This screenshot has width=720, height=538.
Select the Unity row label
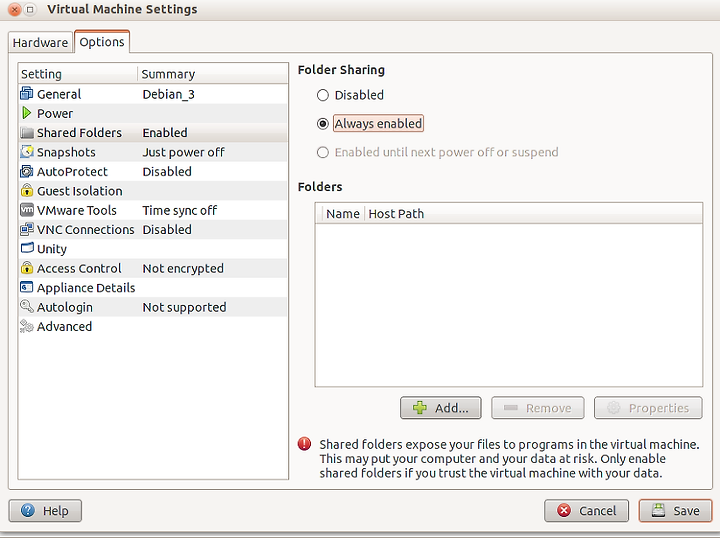pos(52,249)
